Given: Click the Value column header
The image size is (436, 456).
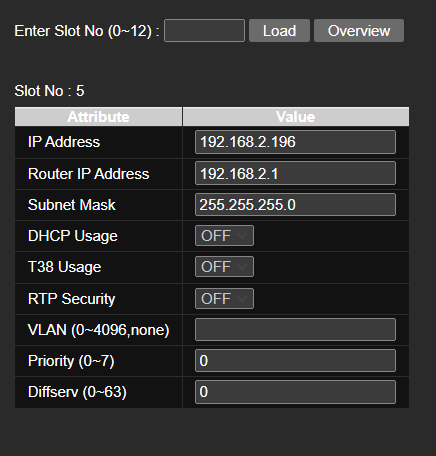Looking at the screenshot, I should pos(296,117).
